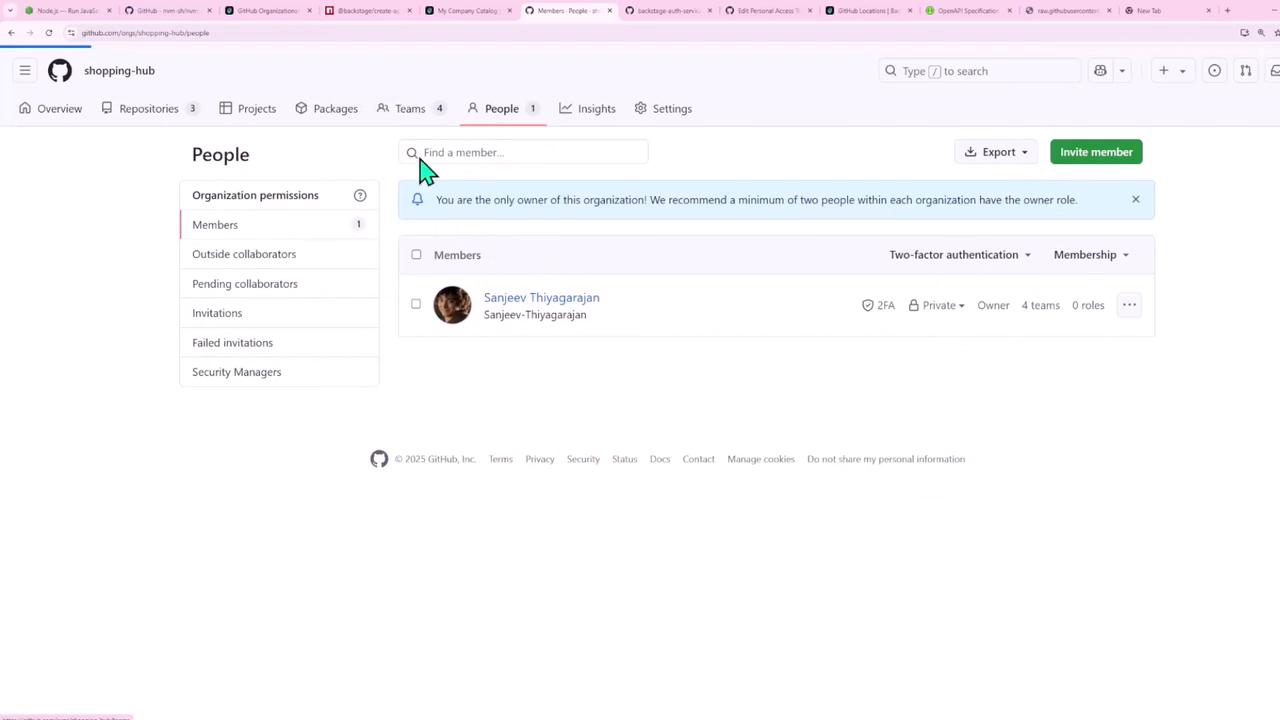This screenshot has height=720, width=1280.
Task: Select the People tab
Action: coord(502,108)
